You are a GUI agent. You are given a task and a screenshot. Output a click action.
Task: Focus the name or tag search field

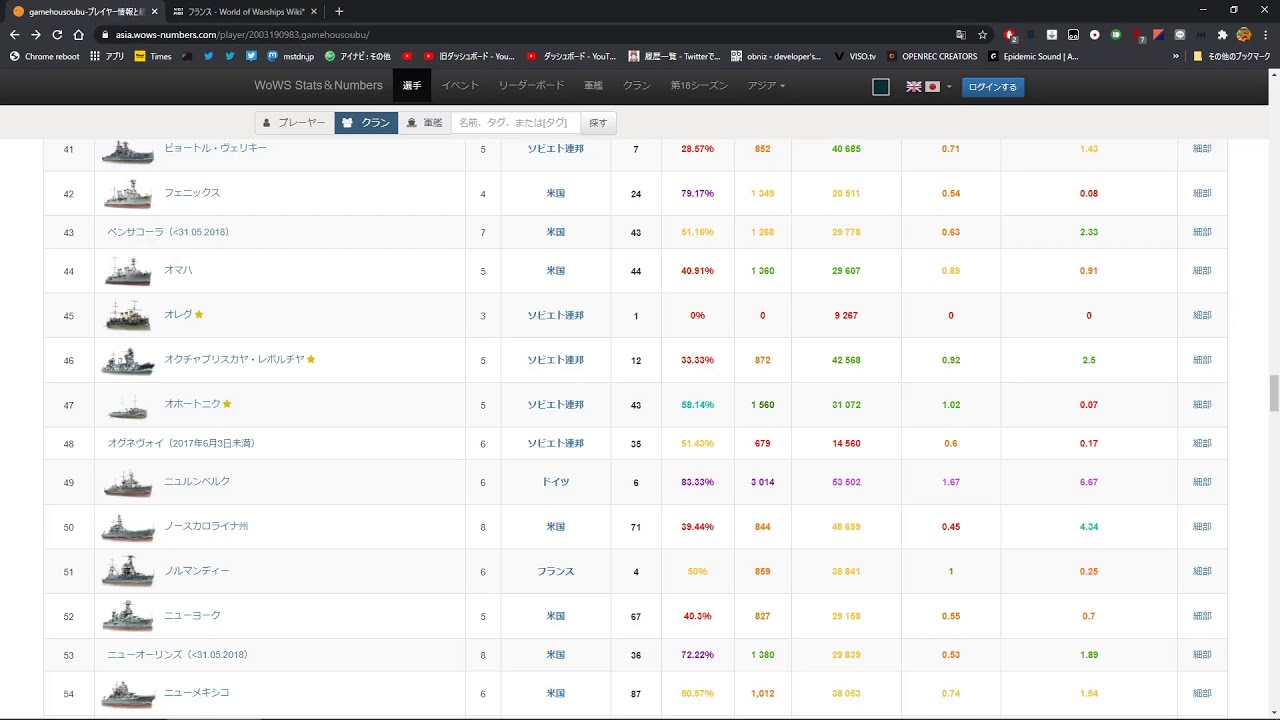(515, 122)
